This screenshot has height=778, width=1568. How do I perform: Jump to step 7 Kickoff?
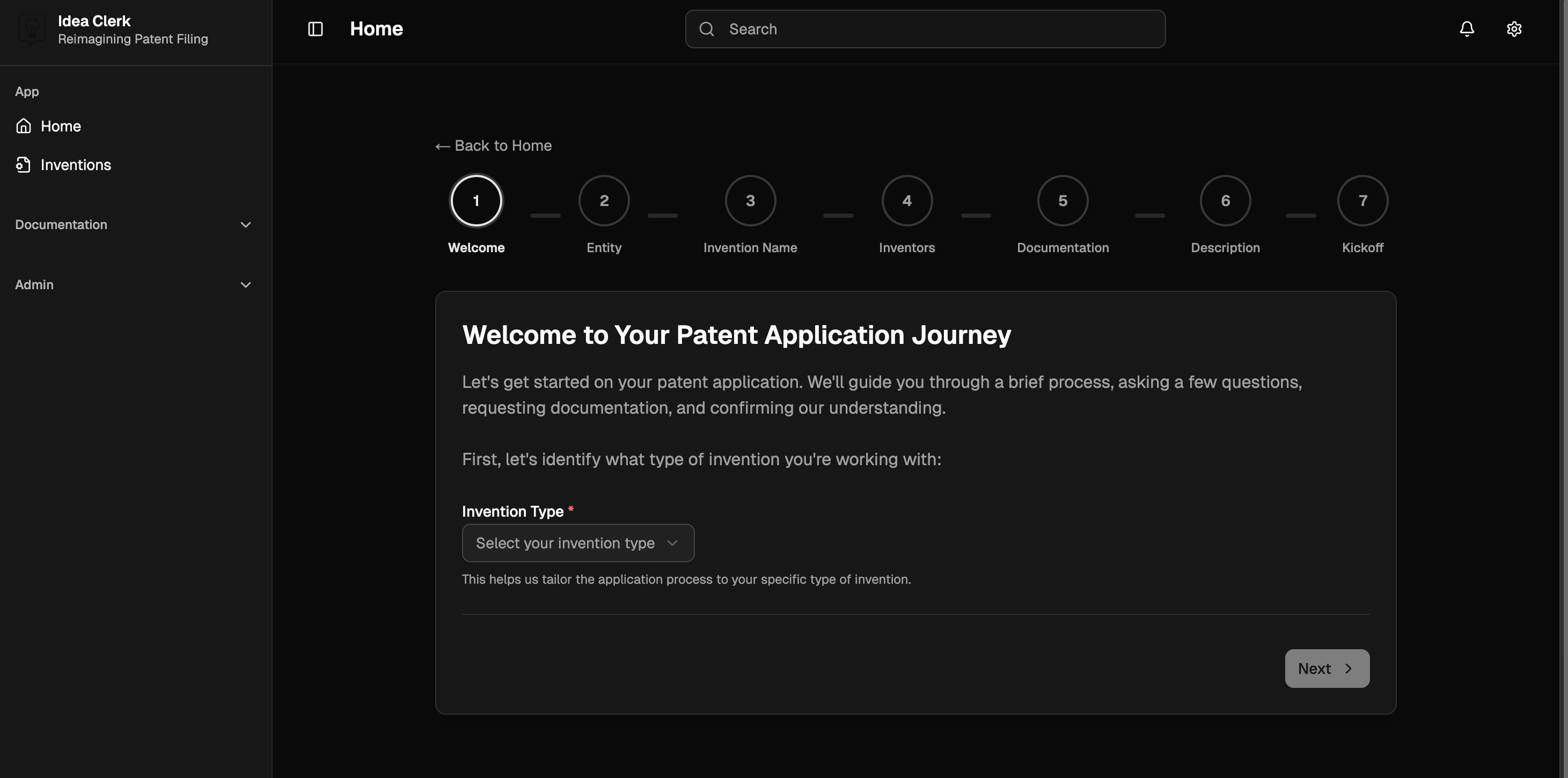click(1363, 201)
